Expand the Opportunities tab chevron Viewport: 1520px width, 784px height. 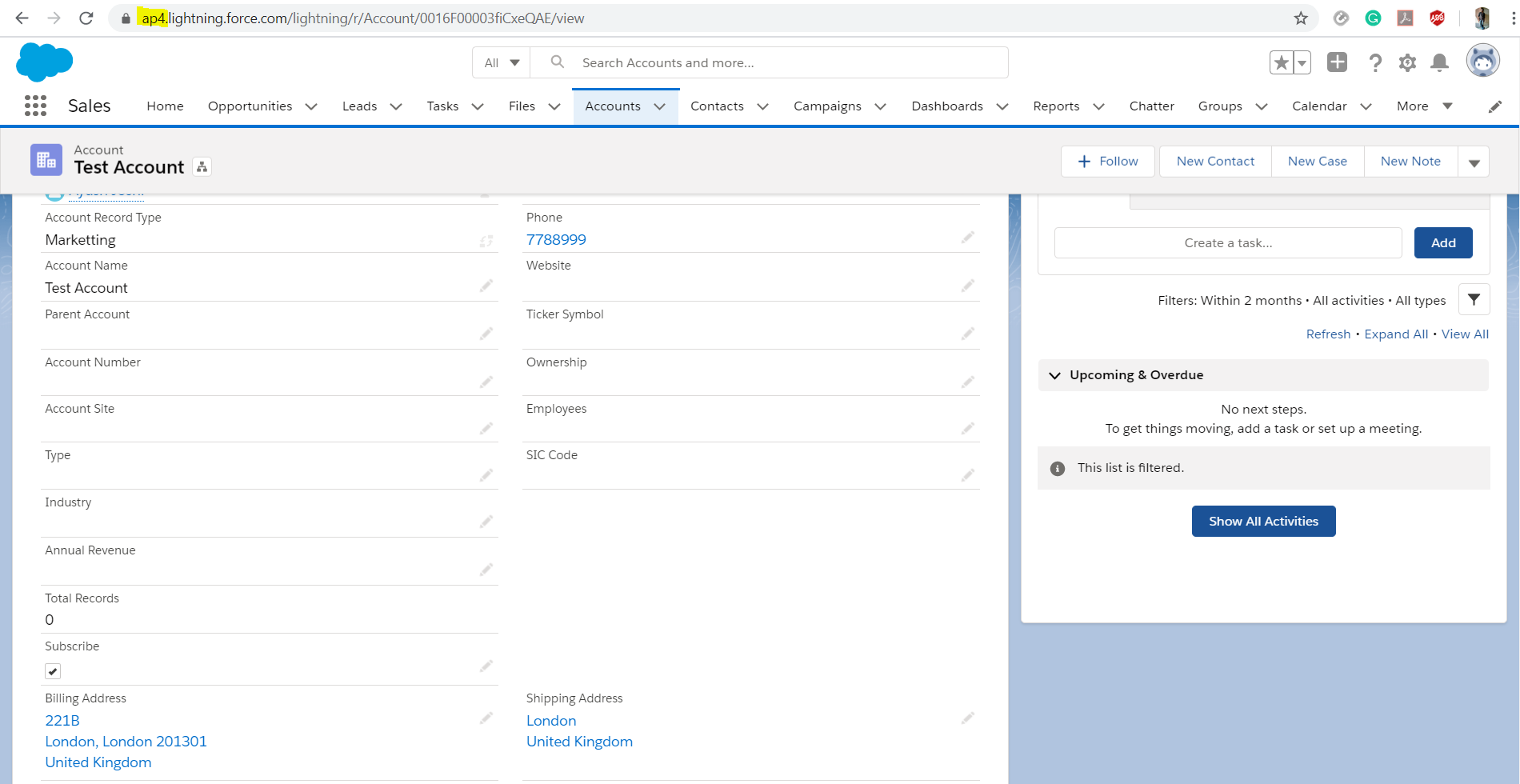pyautogui.click(x=311, y=106)
